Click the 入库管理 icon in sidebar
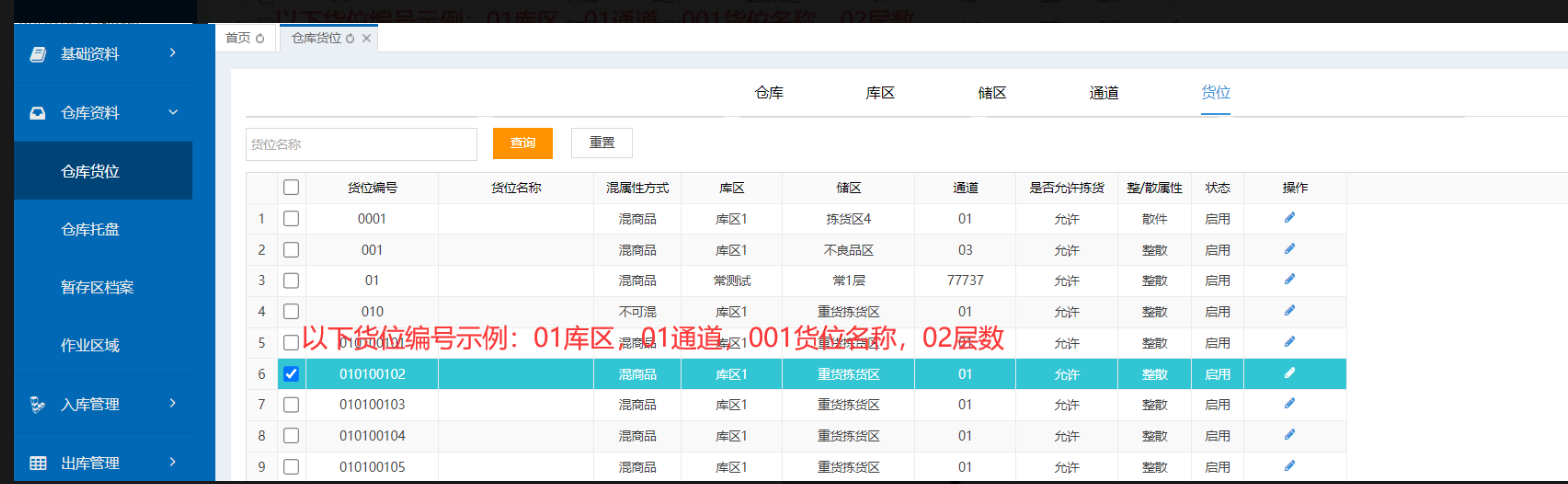 pos(38,405)
